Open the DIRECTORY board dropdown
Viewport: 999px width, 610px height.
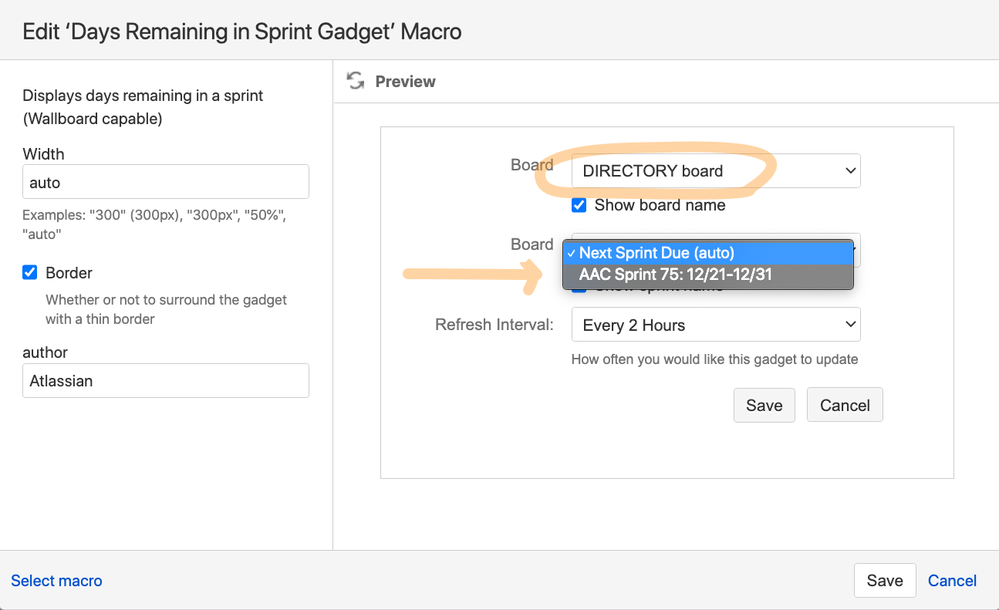[x=715, y=171]
